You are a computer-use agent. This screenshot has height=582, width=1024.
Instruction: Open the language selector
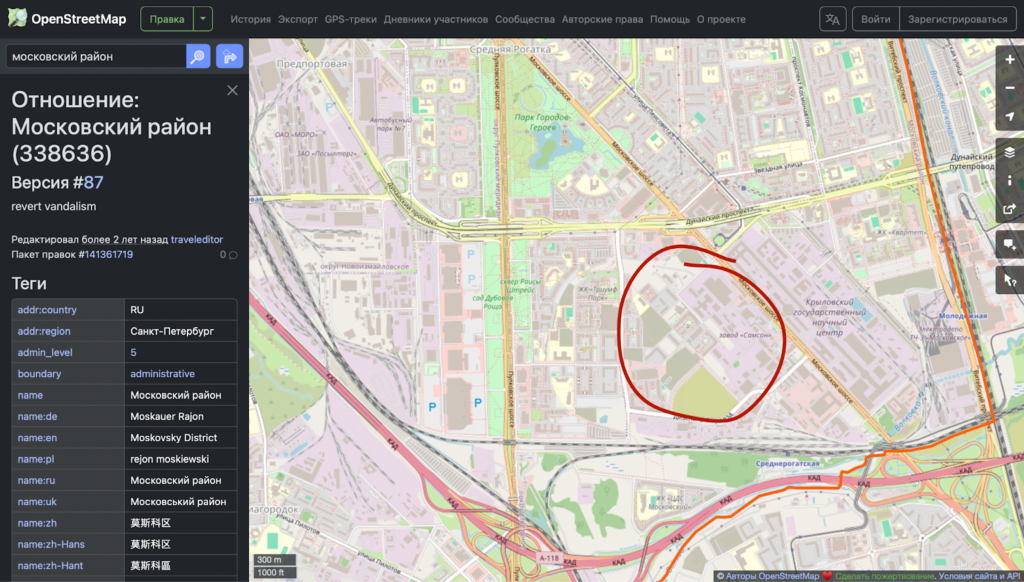[x=832, y=19]
